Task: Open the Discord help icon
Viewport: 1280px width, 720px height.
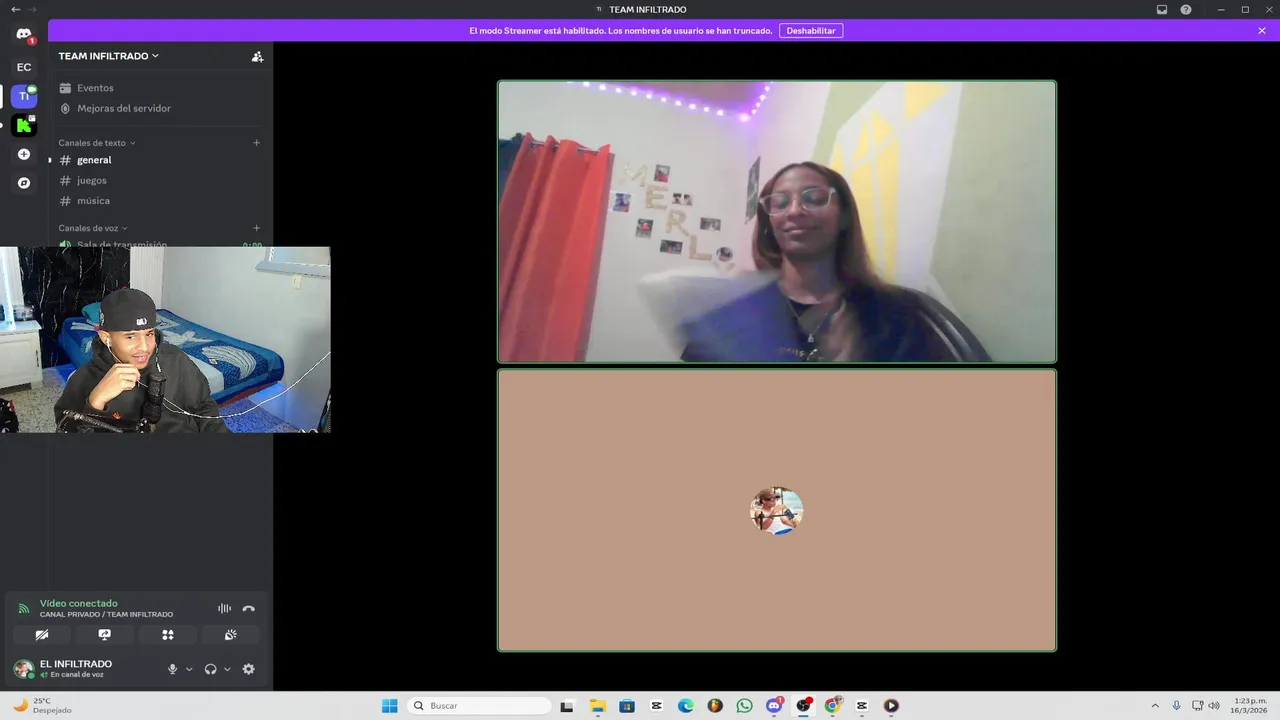Action: 1186,9
